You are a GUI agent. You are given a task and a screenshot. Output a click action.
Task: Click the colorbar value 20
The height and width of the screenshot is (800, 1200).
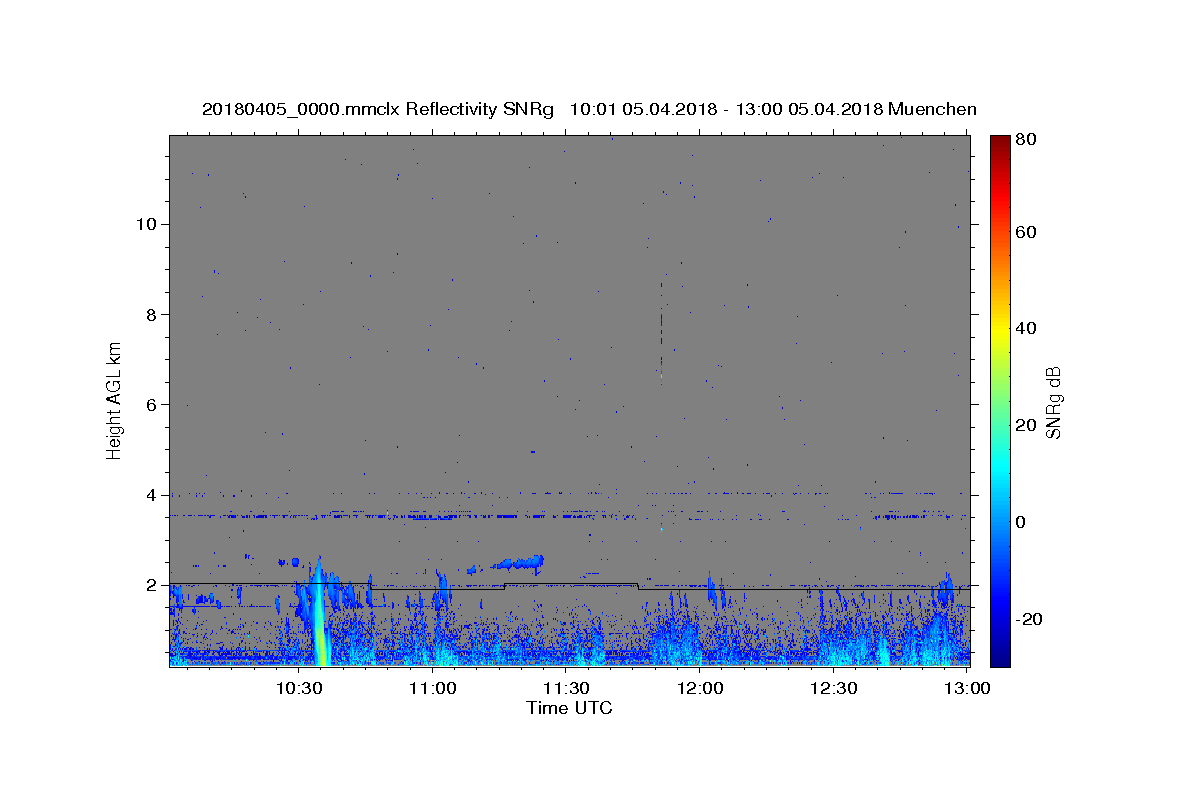1024,425
